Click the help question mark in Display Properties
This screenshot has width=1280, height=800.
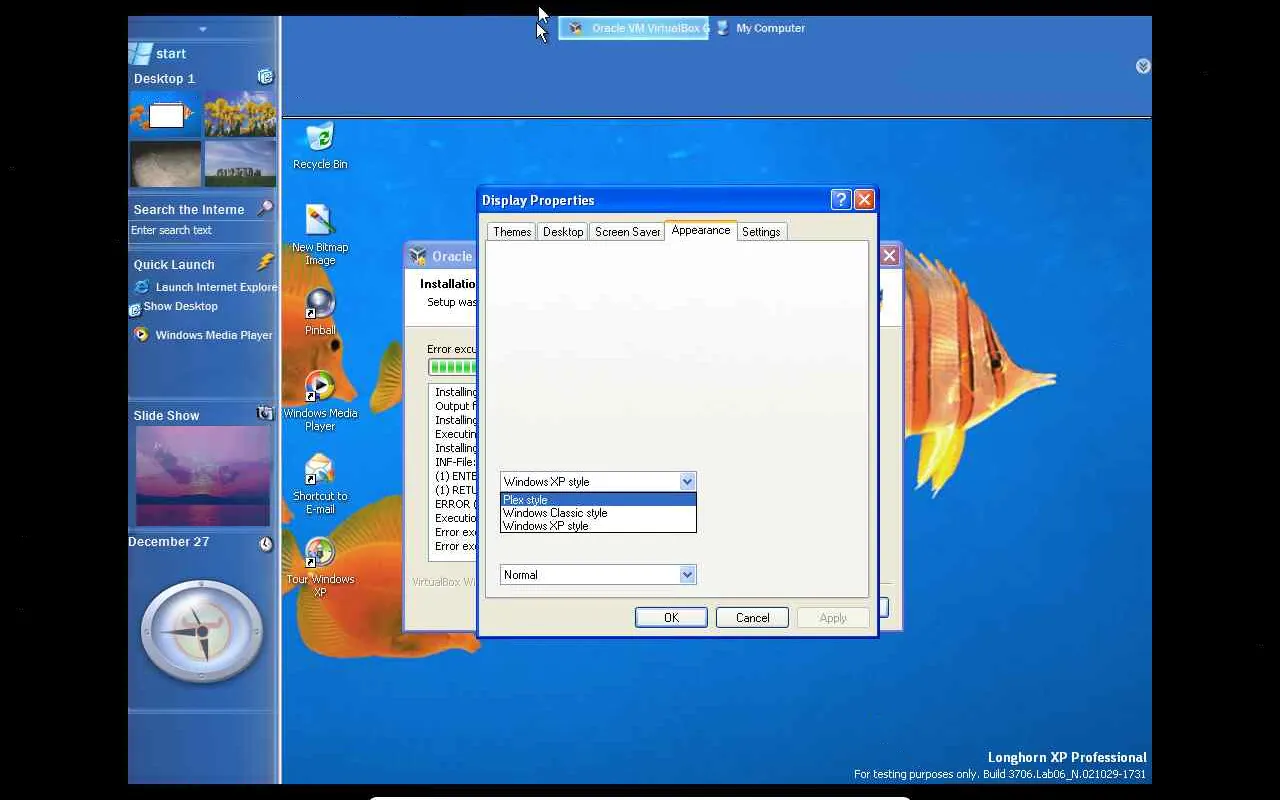(841, 199)
